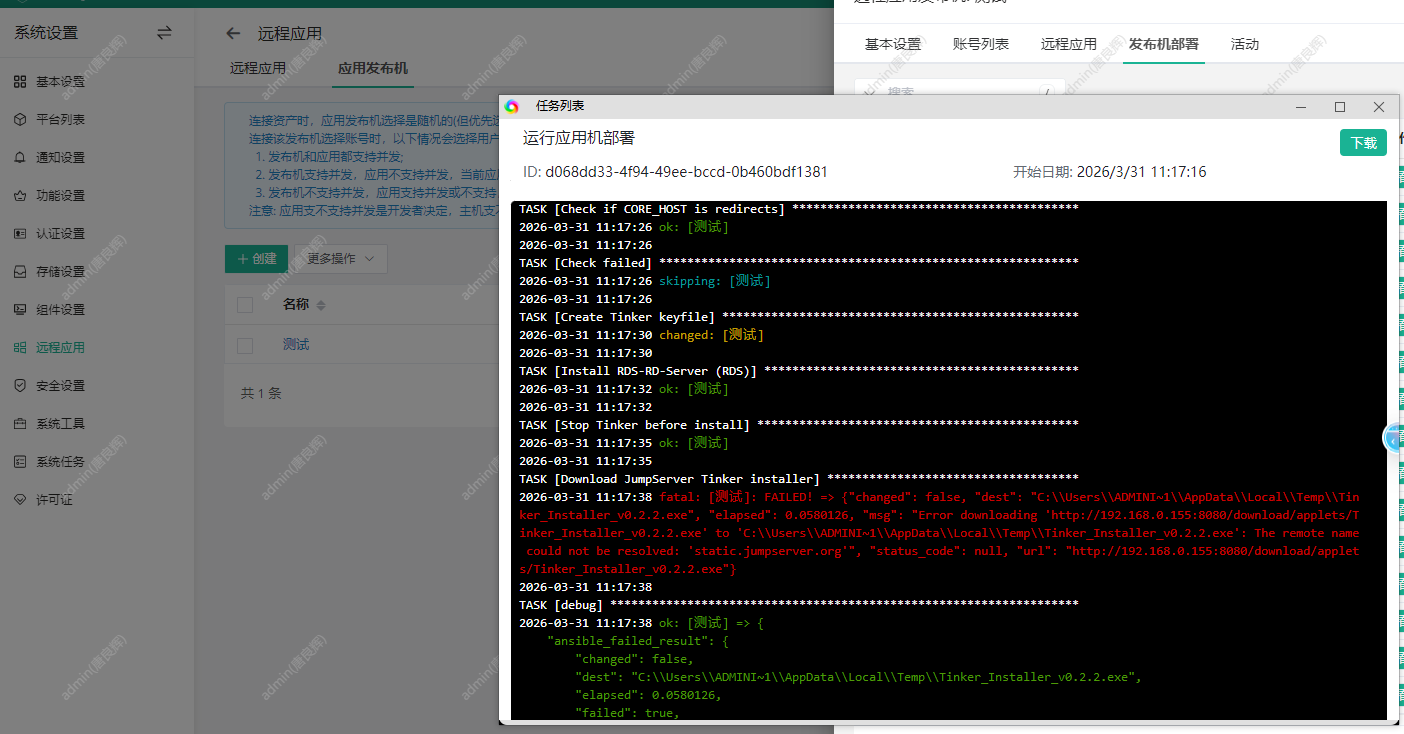Switch to the 应用发布机 tab
Image resolution: width=1404 pixels, height=734 pixels.
click(x=372, y=69)
